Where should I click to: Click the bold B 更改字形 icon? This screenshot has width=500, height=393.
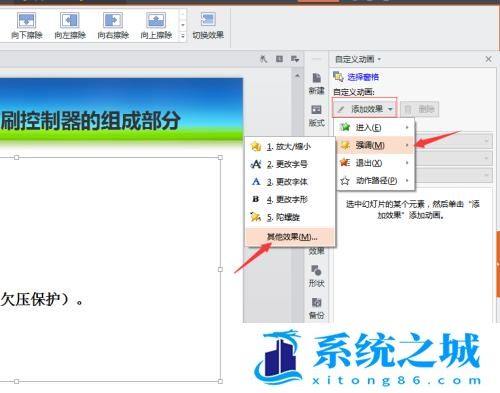[x=256, y=199]
